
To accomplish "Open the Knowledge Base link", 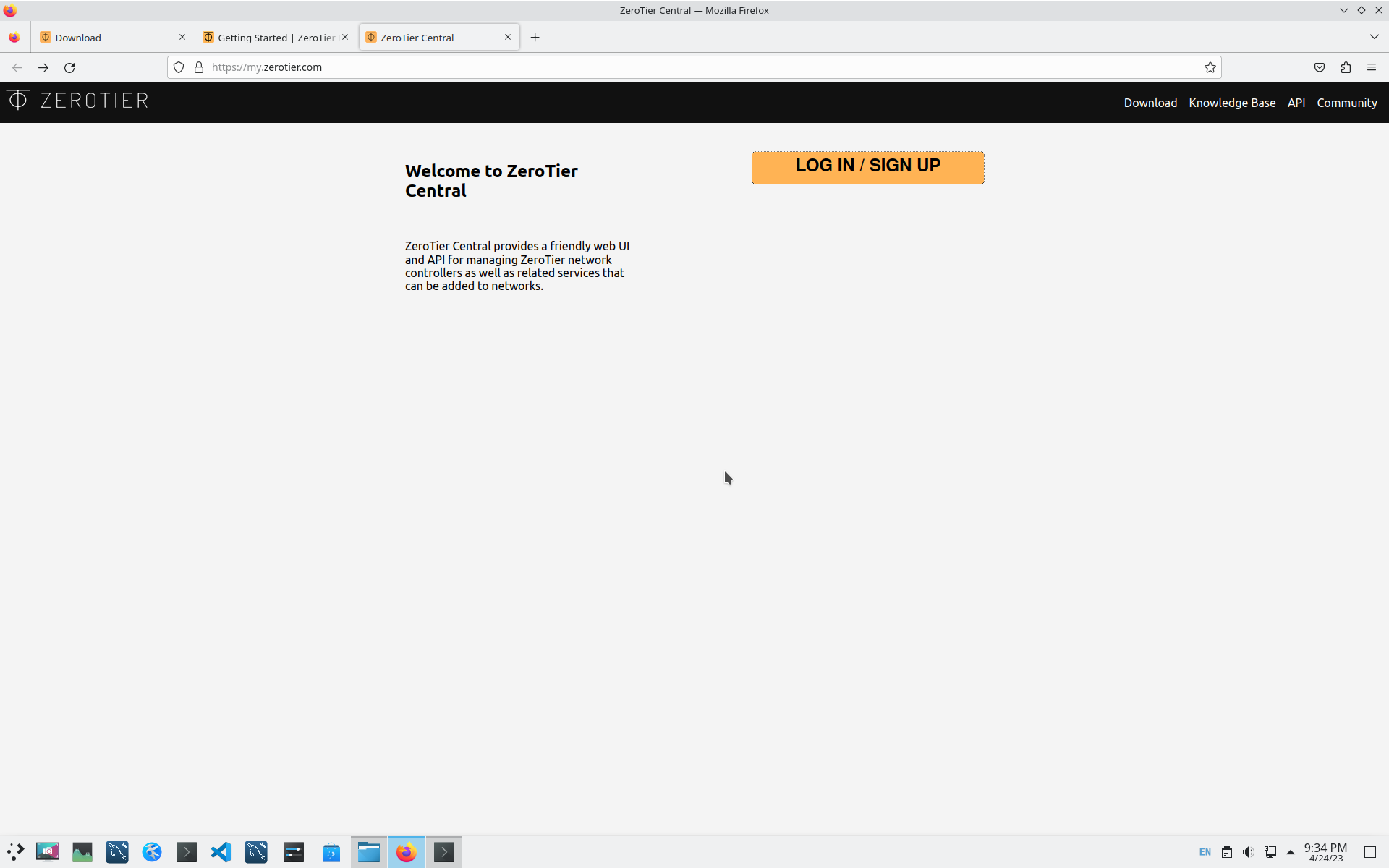I will coord(1232,103).
